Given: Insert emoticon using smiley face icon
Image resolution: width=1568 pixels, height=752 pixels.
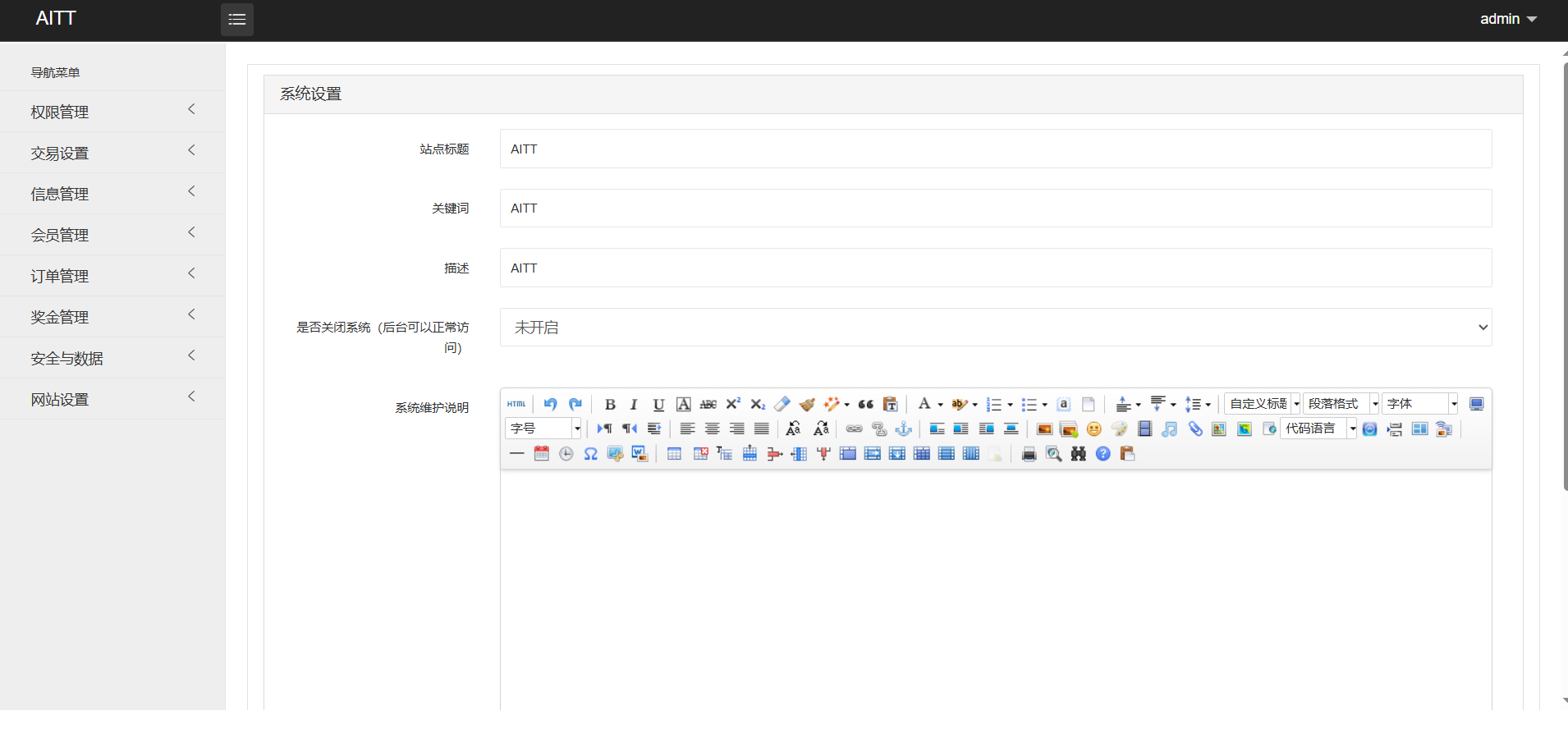Looking at the screenshot, I should pyautogui.click(x=1093, y=429).
